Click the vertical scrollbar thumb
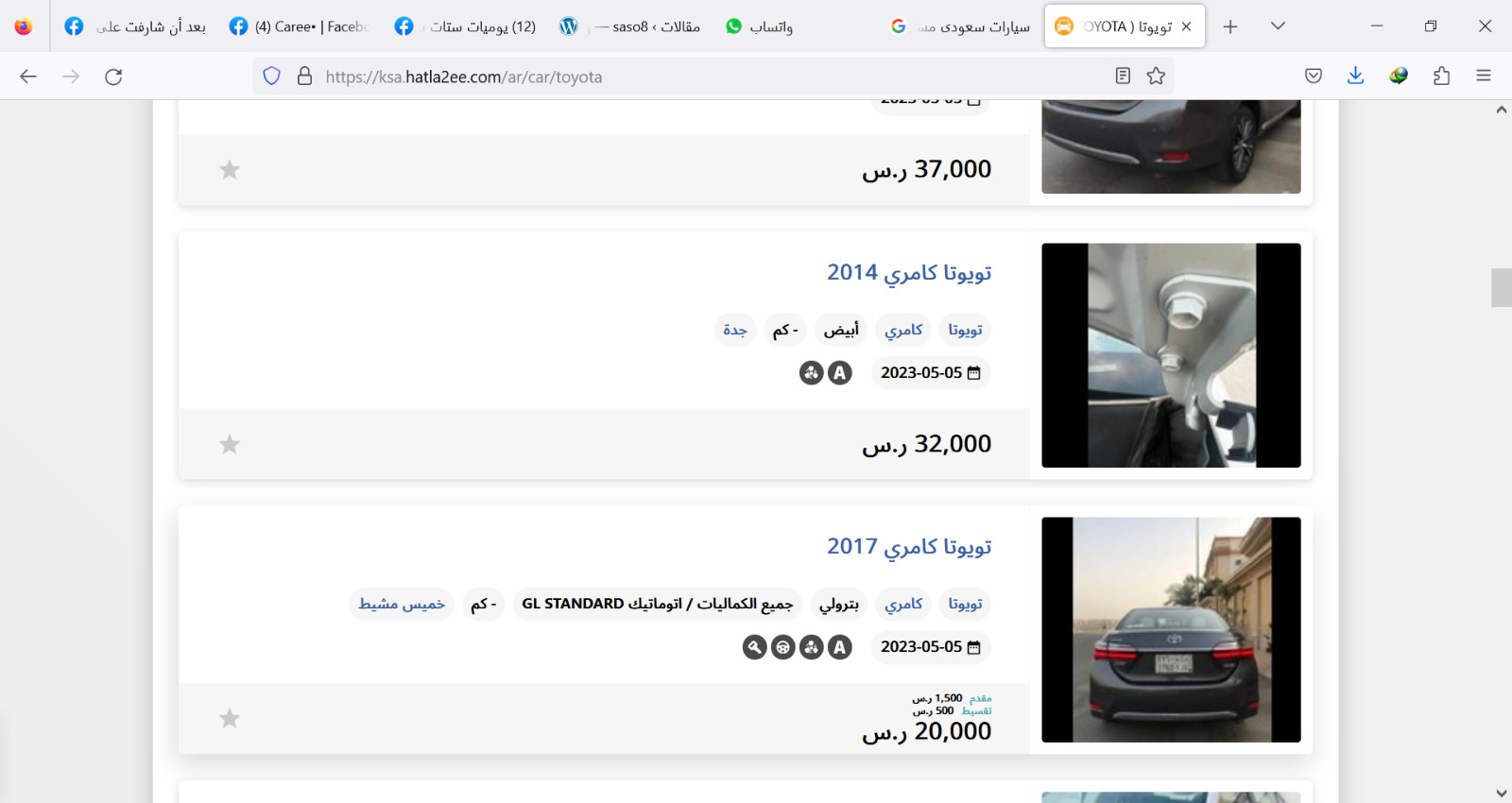This screenshot has height=803, width=1512. (1502, 287)
